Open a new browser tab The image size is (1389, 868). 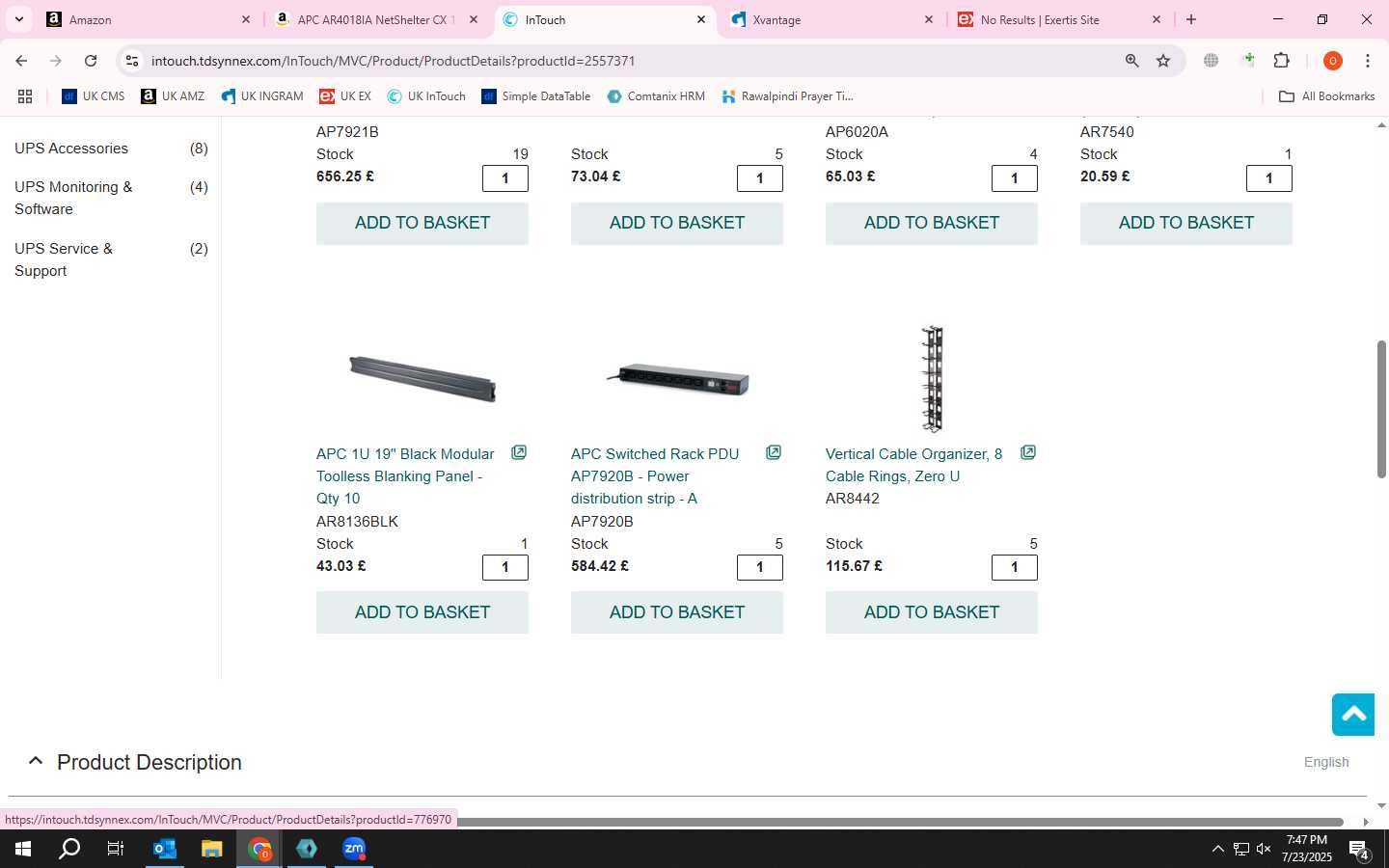[1191, 19]
